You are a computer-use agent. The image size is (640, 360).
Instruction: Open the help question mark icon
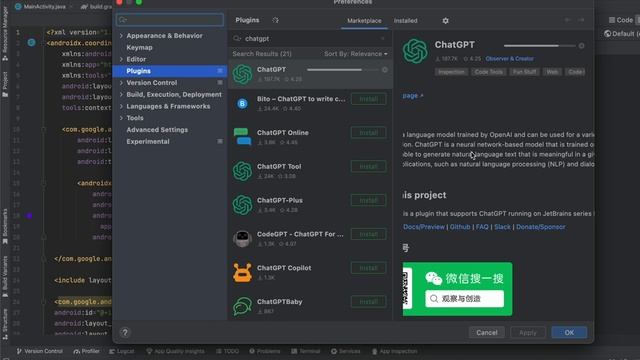coord(125,332)
